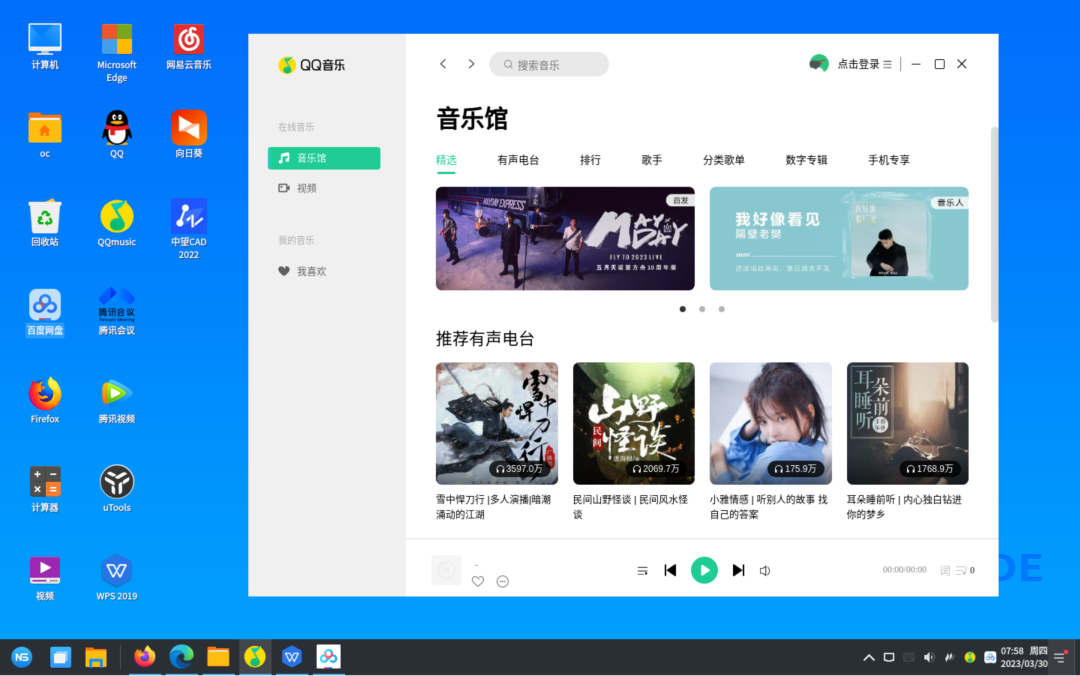Toggle the 词 lyrics button
Image resolution: width=1080 pixels, height=676 pixels.
point(944,571)
